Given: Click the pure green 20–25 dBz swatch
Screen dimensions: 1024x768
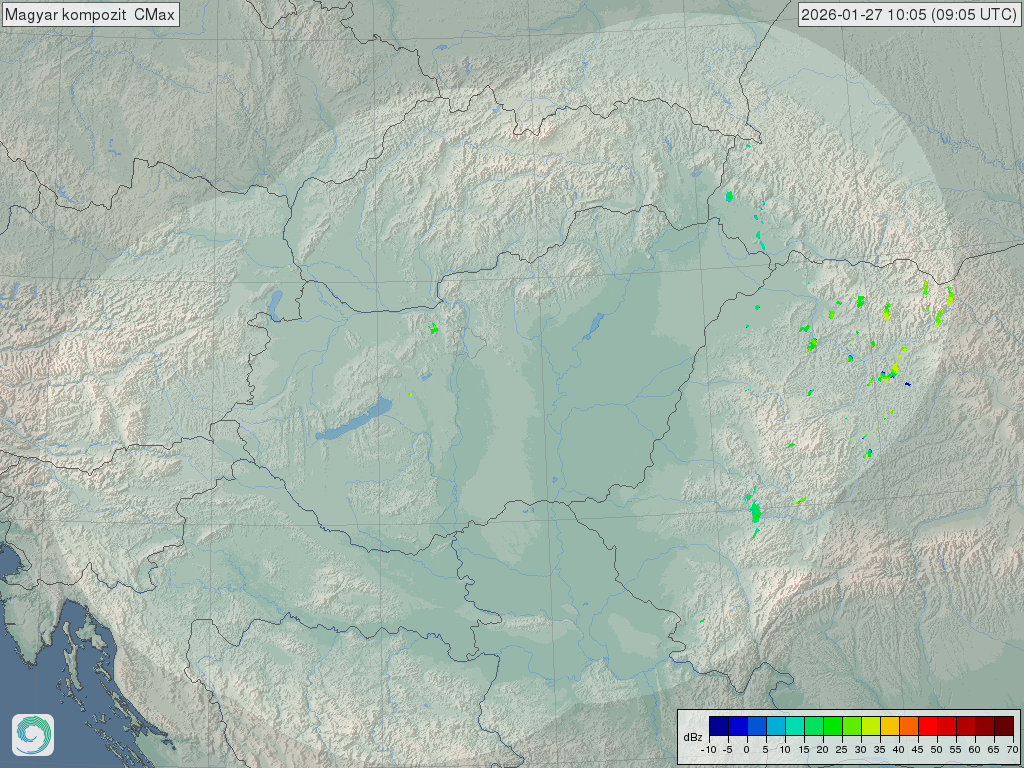Looking at the screenshot, I should 832,726.
